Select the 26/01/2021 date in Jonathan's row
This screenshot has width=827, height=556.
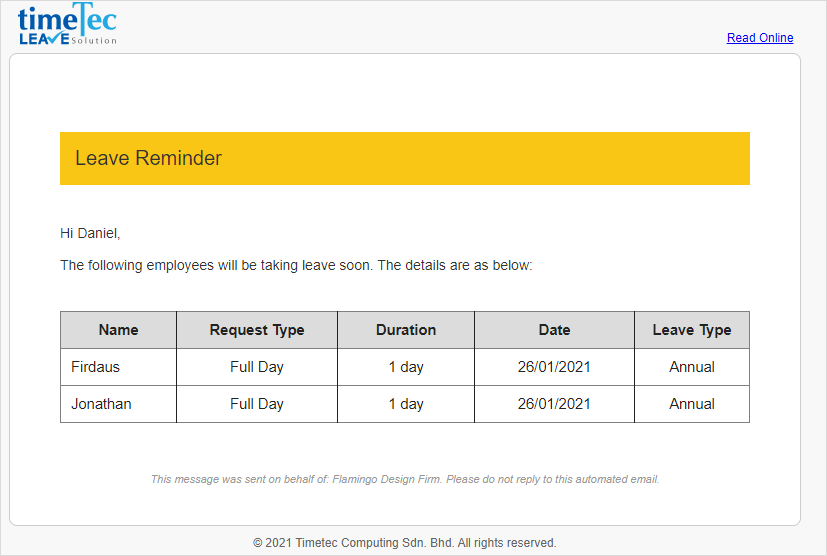[554, 404]
